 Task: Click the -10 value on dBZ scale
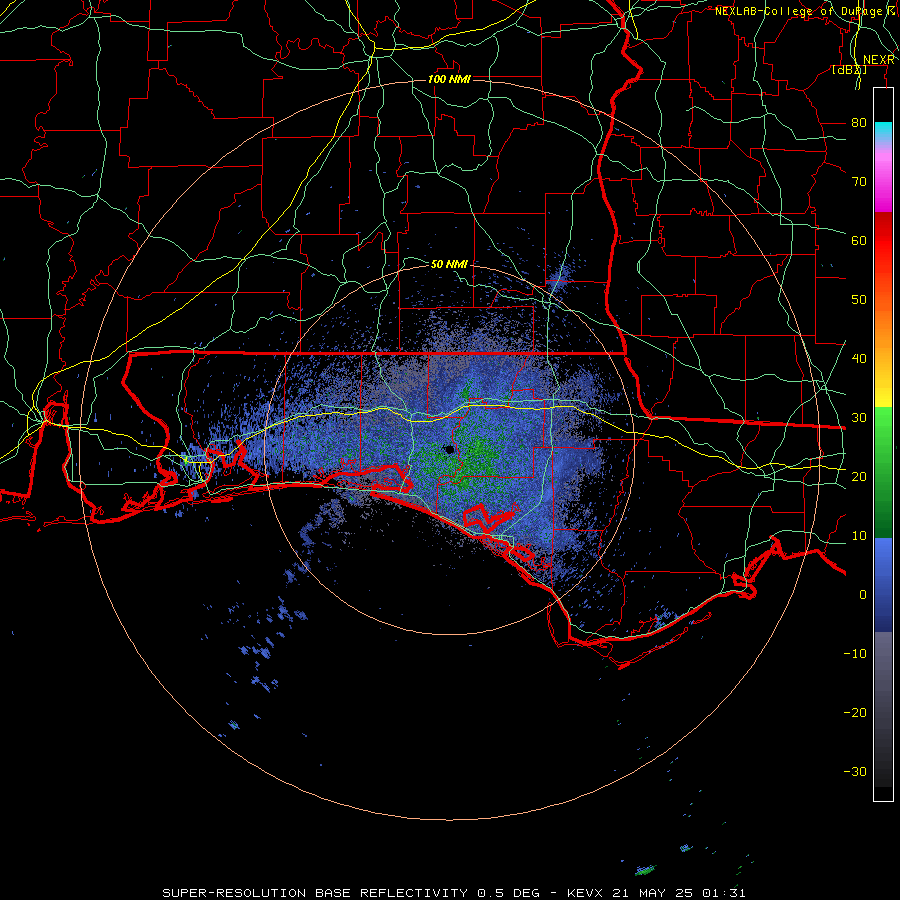tap(855, 653)
